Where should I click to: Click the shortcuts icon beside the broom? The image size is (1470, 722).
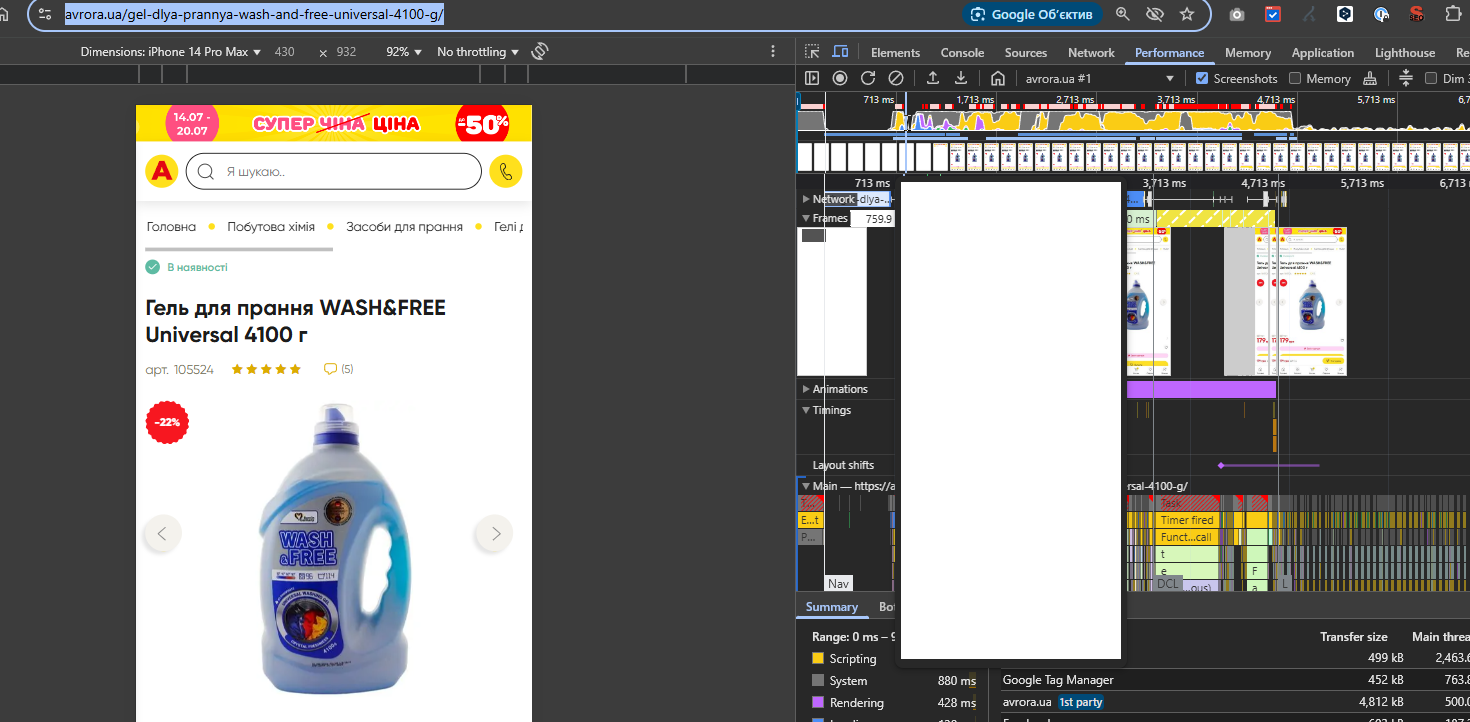pyautogui.click(x=1406, y=78)
